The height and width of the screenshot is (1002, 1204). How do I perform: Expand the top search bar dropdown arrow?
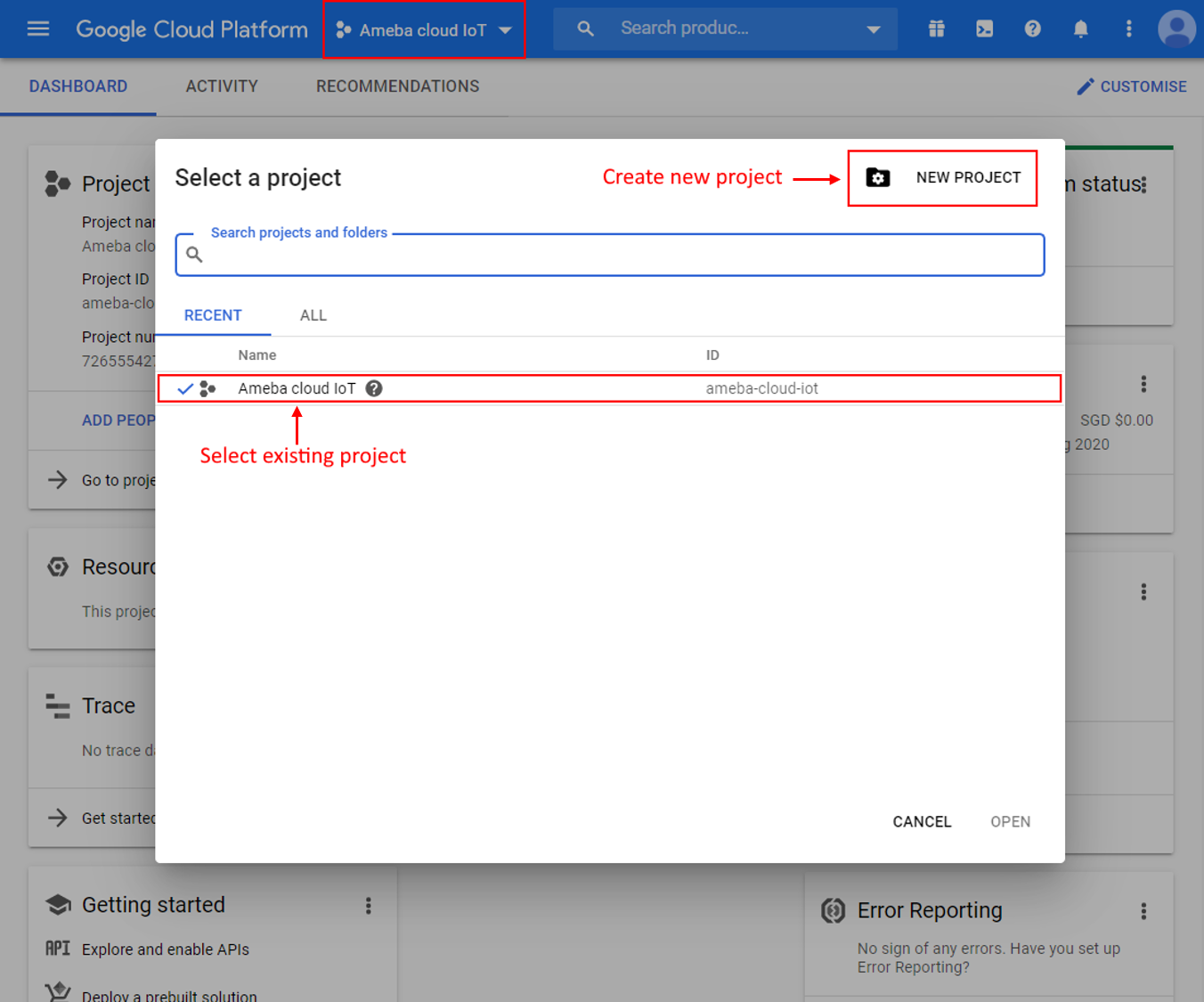click(874, 29)
